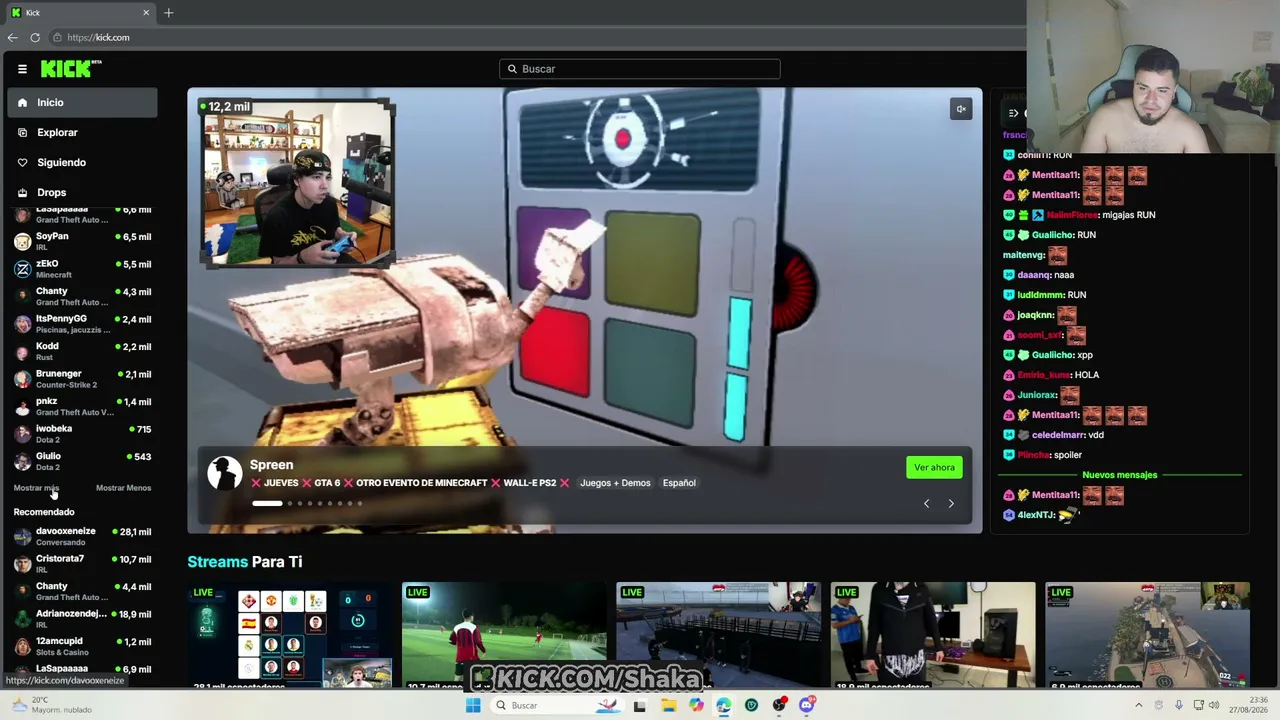Open zEkO's Minecraft channel
The width and height of the screenshot is (1280, 720).
(82, 269)
